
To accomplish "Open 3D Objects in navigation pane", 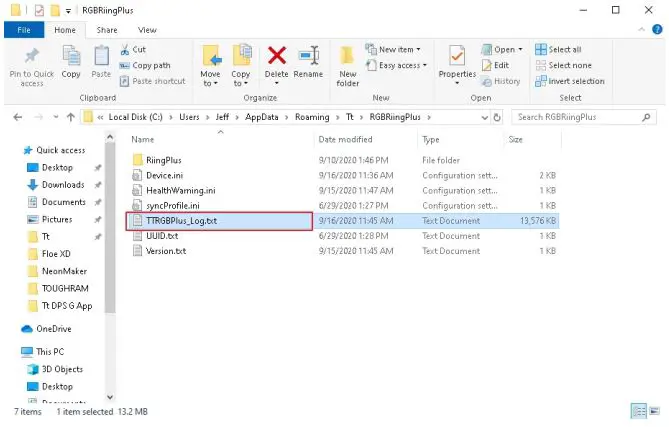I will [x=62, y=369].
